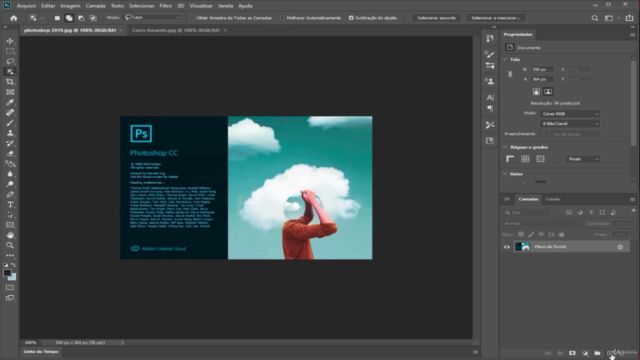Toggle Obter Amostra de Todas as Camadas checkbox

click(192, 18)
